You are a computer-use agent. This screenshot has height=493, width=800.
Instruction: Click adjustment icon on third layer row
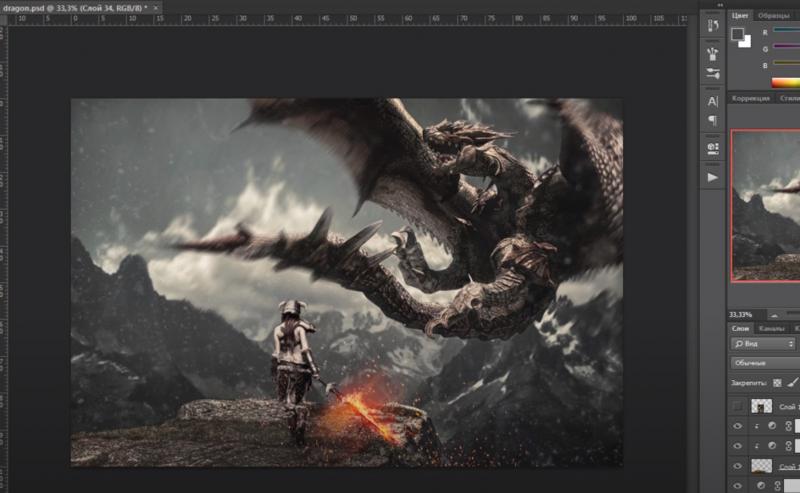click(x=772, y=446)
